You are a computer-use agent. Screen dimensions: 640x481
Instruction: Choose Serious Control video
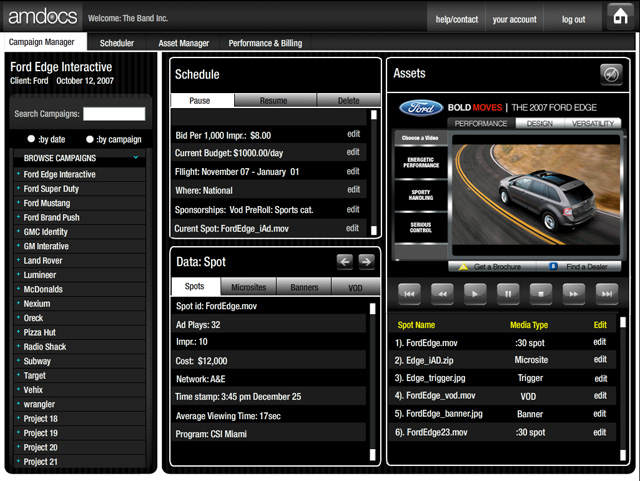[x=421, y=227]
